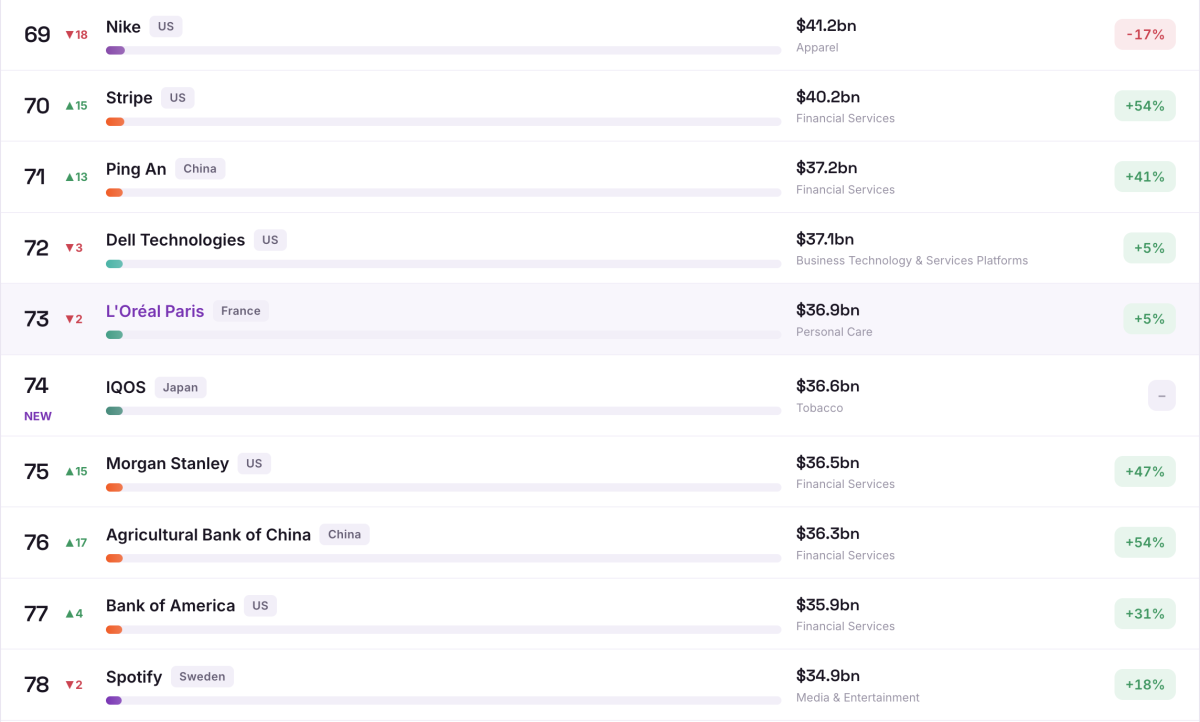Click the dash badge in the IQOS row
Image resolution: width=1200 pixels, height=722 pixels.
coord(1162,396)
